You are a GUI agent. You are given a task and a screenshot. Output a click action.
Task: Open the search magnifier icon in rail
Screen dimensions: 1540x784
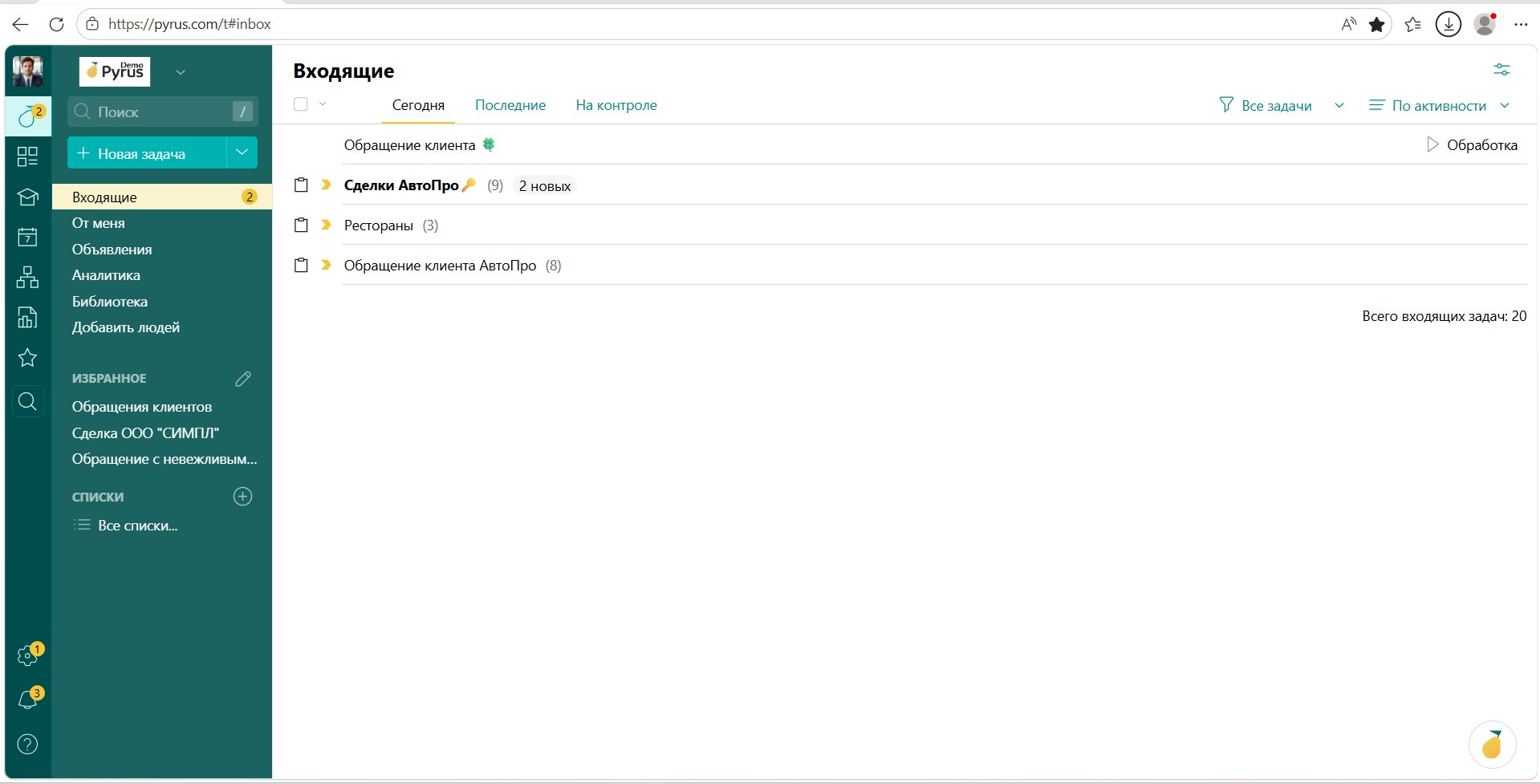click(27, 401)
